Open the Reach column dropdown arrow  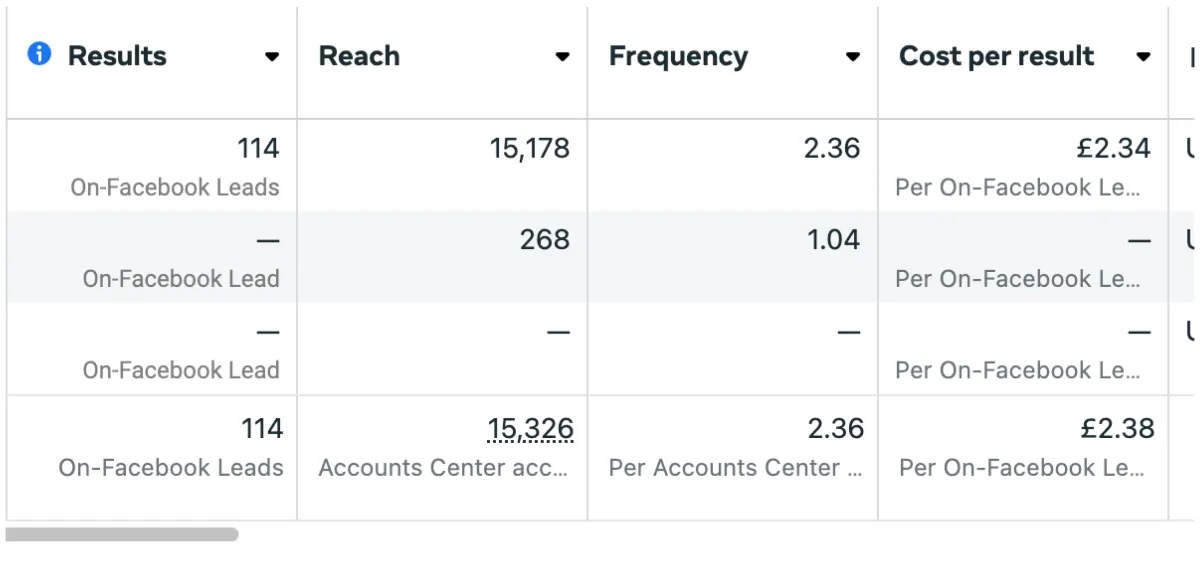coord(563,57)
